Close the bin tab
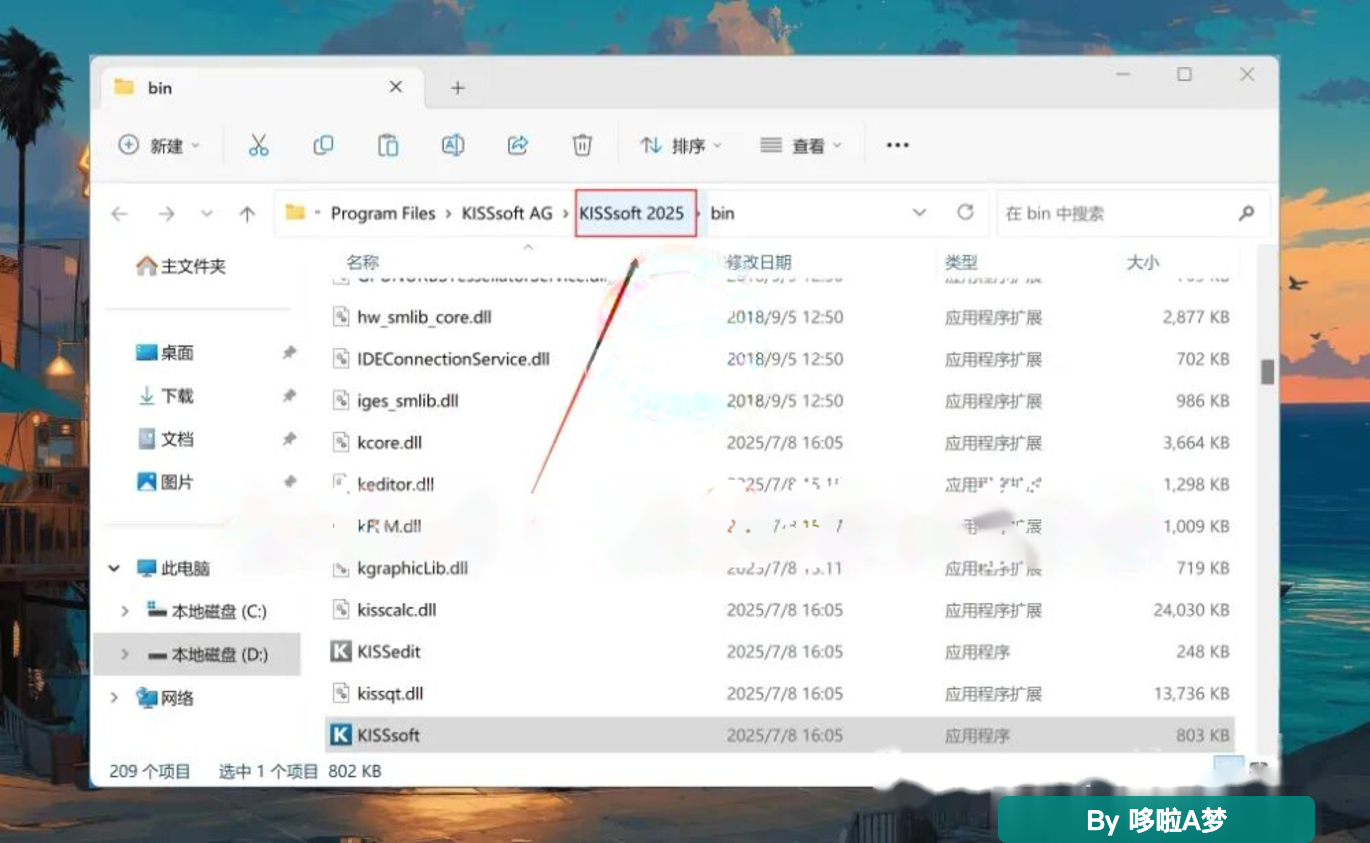The width and height of the screenshot is (1370, 843). tap(395, 87)
